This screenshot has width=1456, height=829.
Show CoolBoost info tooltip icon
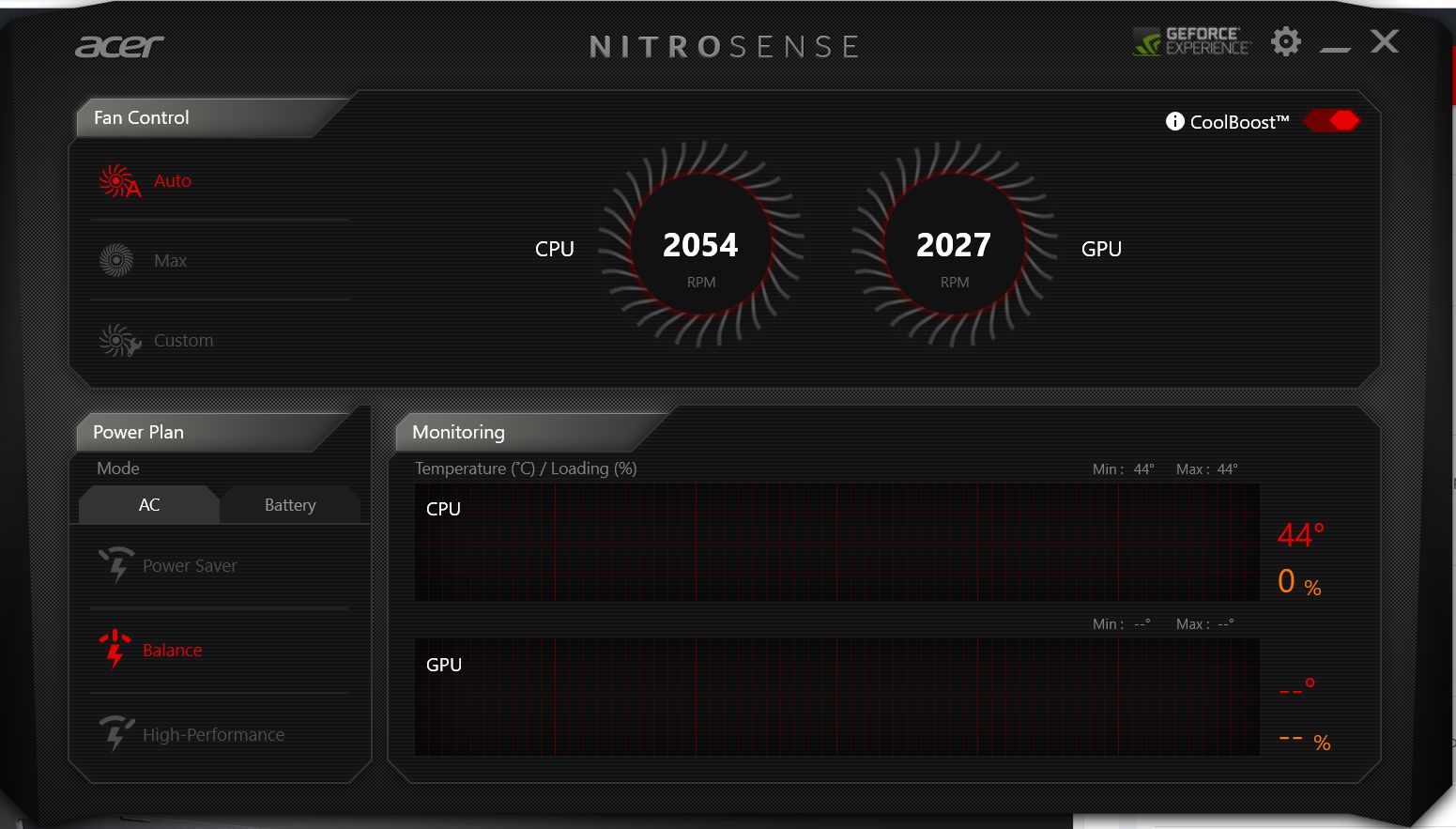click(1174, 121)
